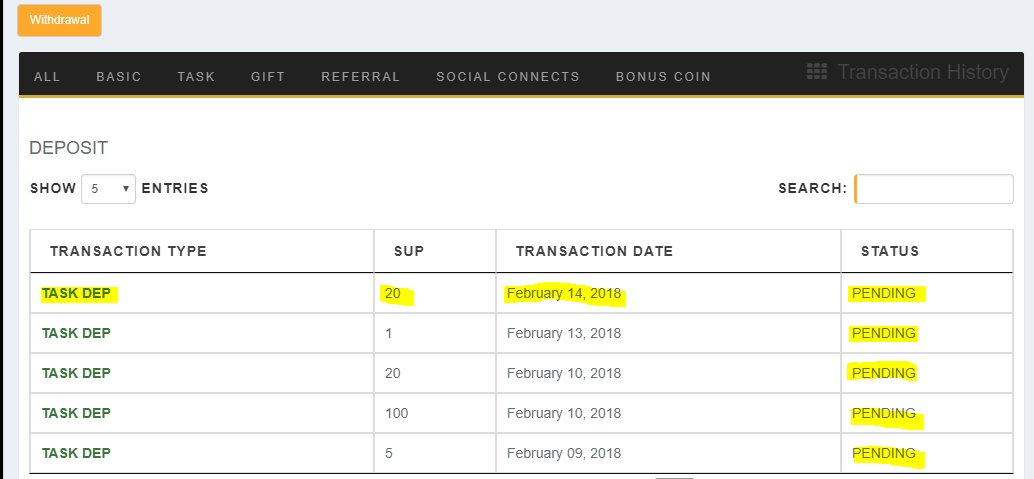Image resolution: width=1034 pixels, height=479 pixels.
Task: Click the PENDING status for February 14 row
Action: 884,294
